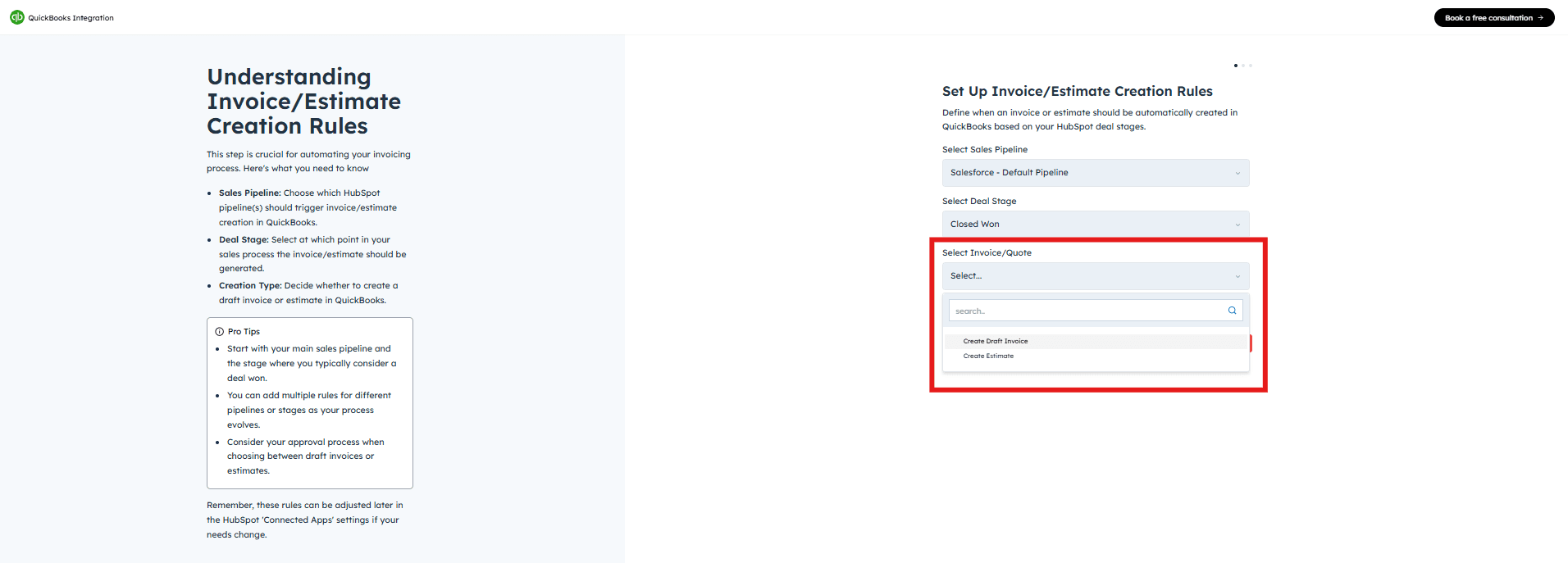Click Understanding Invoice/Estimate Creation Rules heading
The image size is (1568, 563).
click(304, 102)
